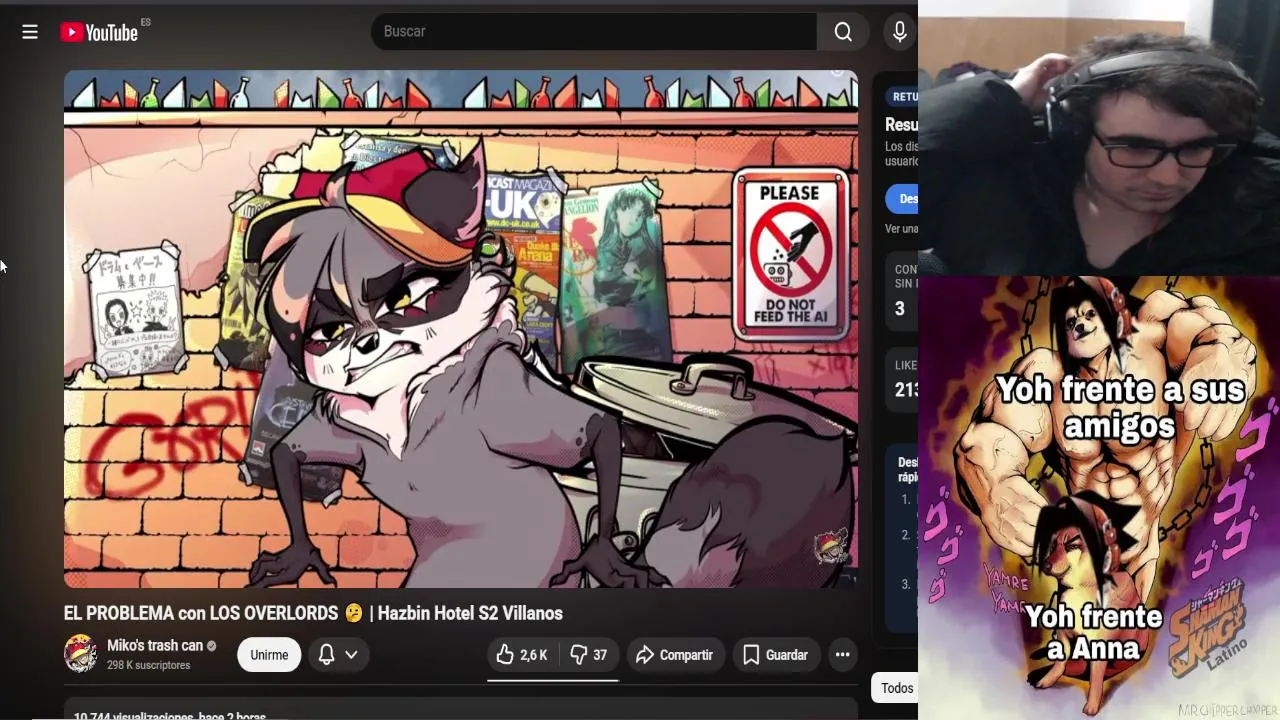Click the channel watermark in video corner

coord(832,548)
